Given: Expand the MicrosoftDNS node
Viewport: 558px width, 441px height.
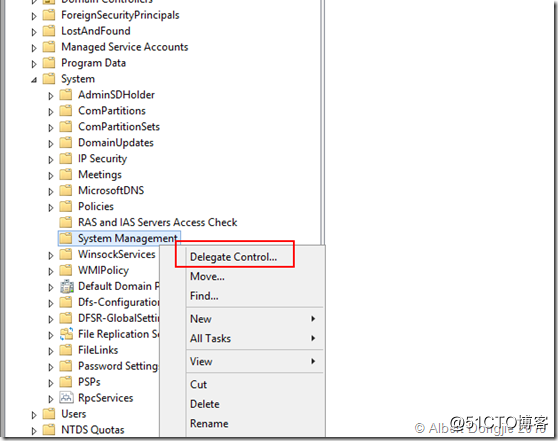Looking at the screenshot, I should pyautogui.click(x=51, y=192).
